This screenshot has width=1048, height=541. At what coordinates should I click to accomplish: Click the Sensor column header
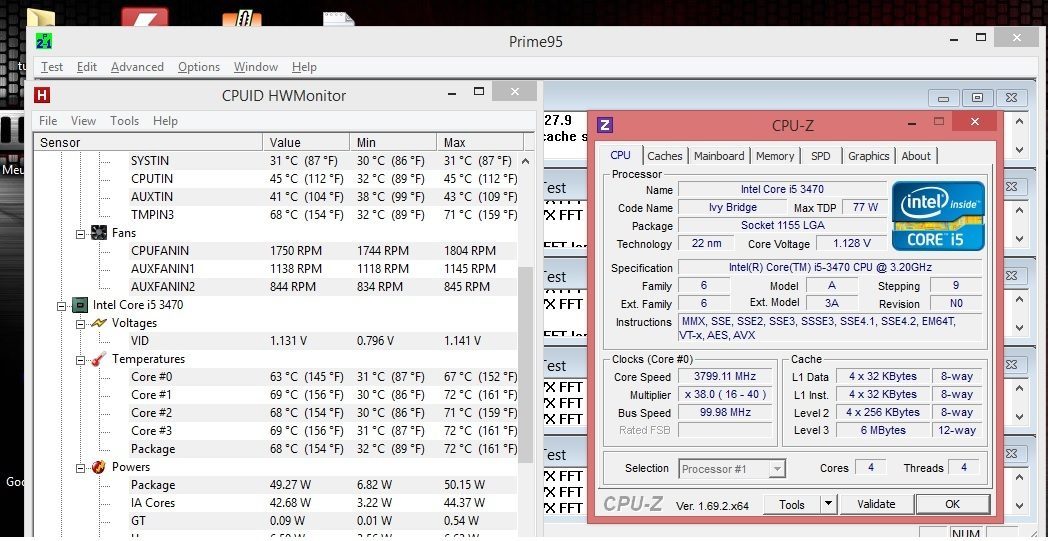tap(148, 142)
